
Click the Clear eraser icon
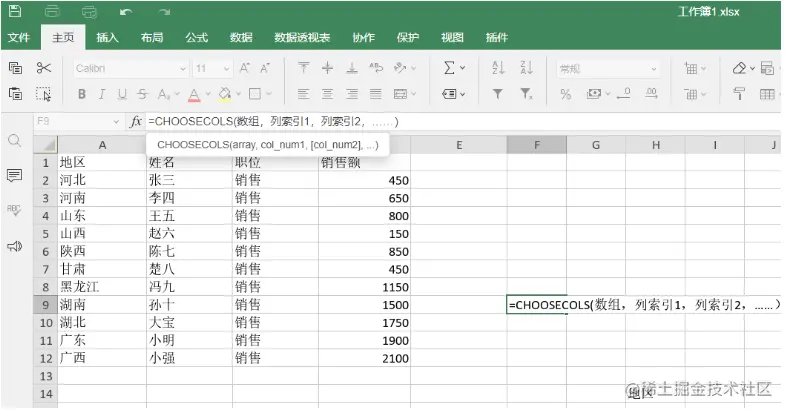(739, 68)
